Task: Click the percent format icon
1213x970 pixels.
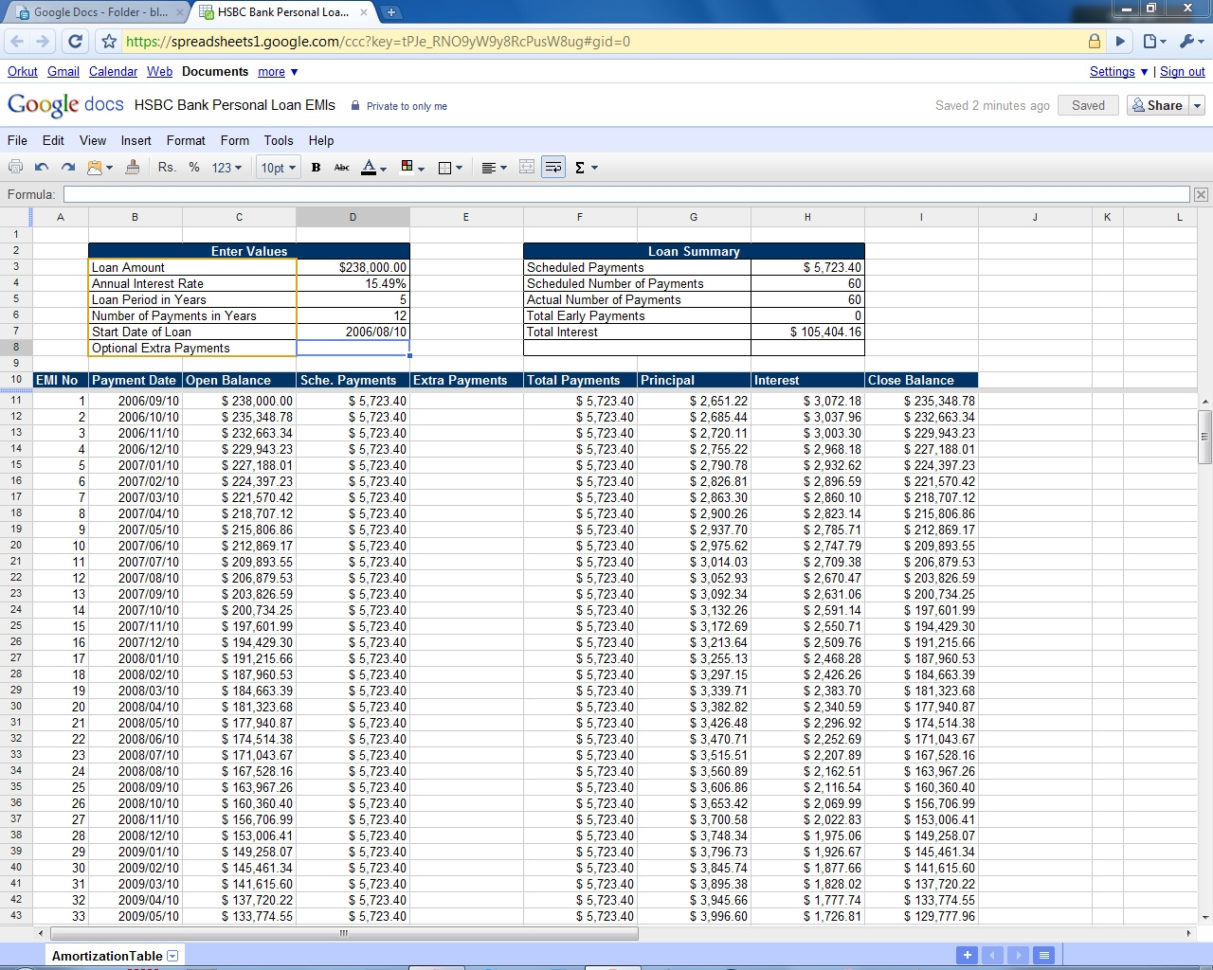Action: pos(193,167)
